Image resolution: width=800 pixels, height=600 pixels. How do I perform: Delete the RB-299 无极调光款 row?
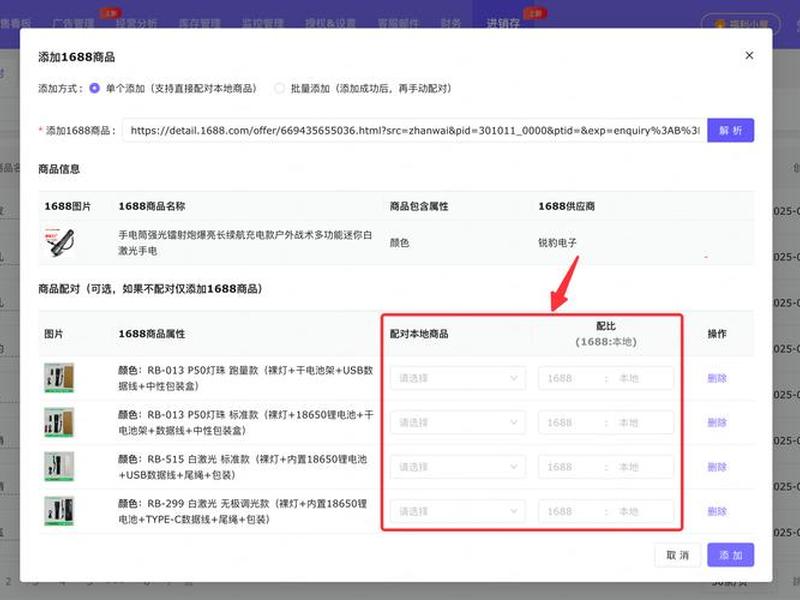[717, 511]
